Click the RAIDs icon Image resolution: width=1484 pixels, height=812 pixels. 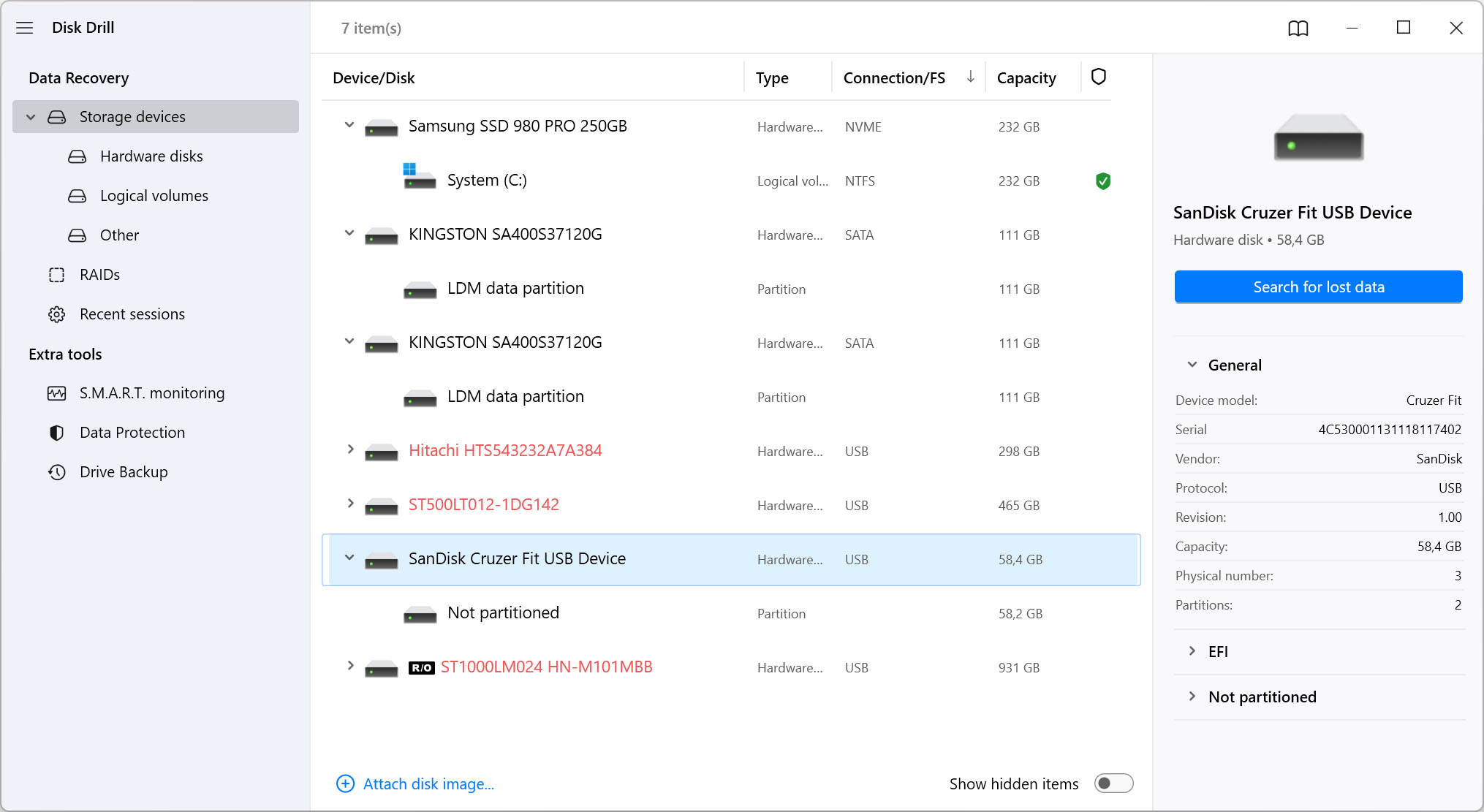[57, 274]
